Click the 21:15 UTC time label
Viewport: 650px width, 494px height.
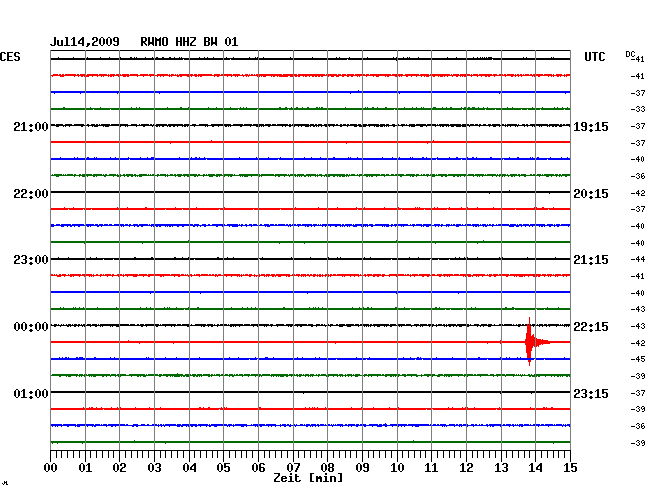(x=591, y=260)
